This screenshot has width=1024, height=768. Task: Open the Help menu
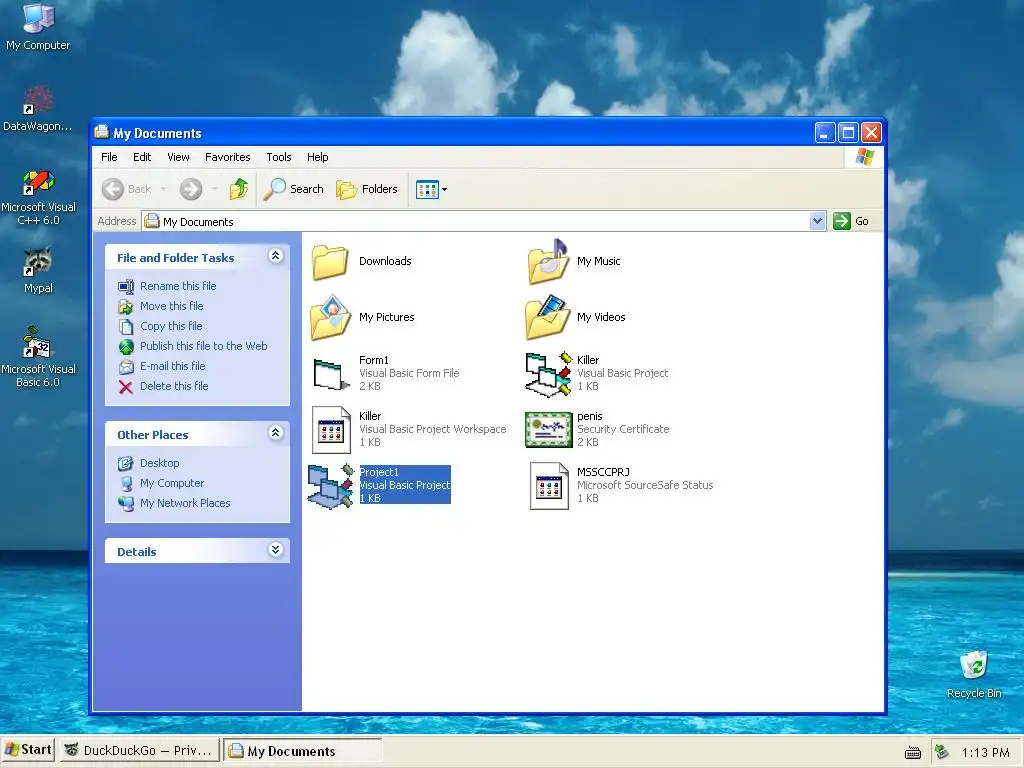pos(317,157)
